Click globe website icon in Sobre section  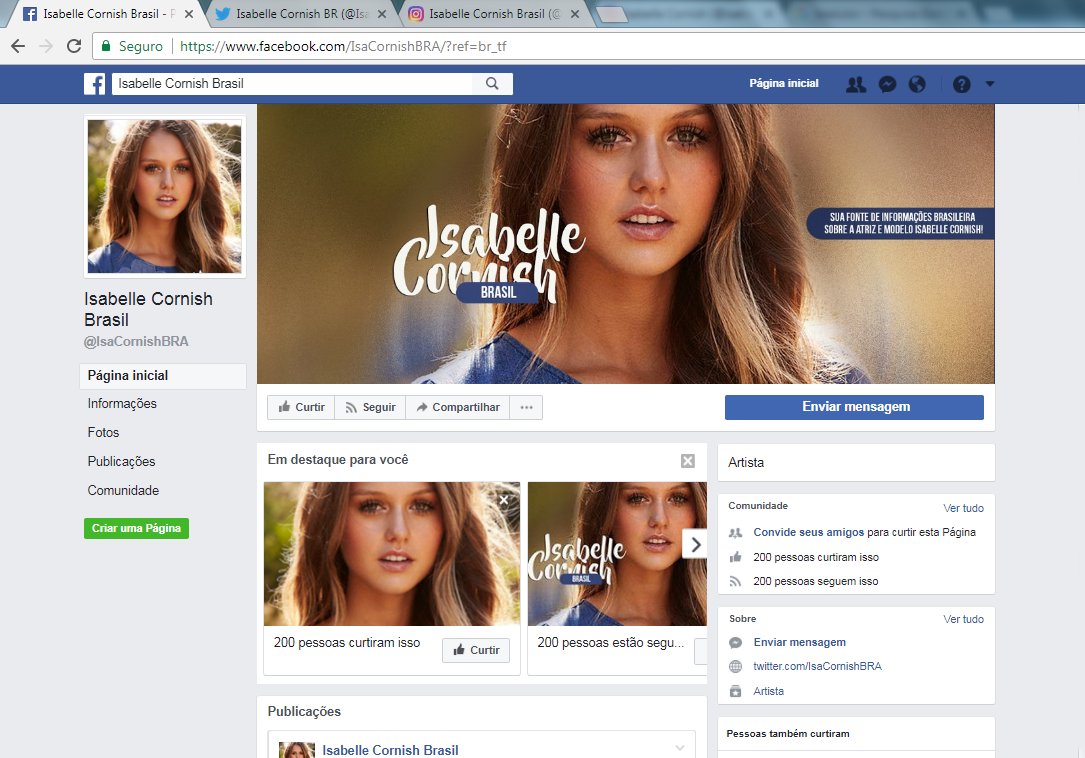[736, 667]
